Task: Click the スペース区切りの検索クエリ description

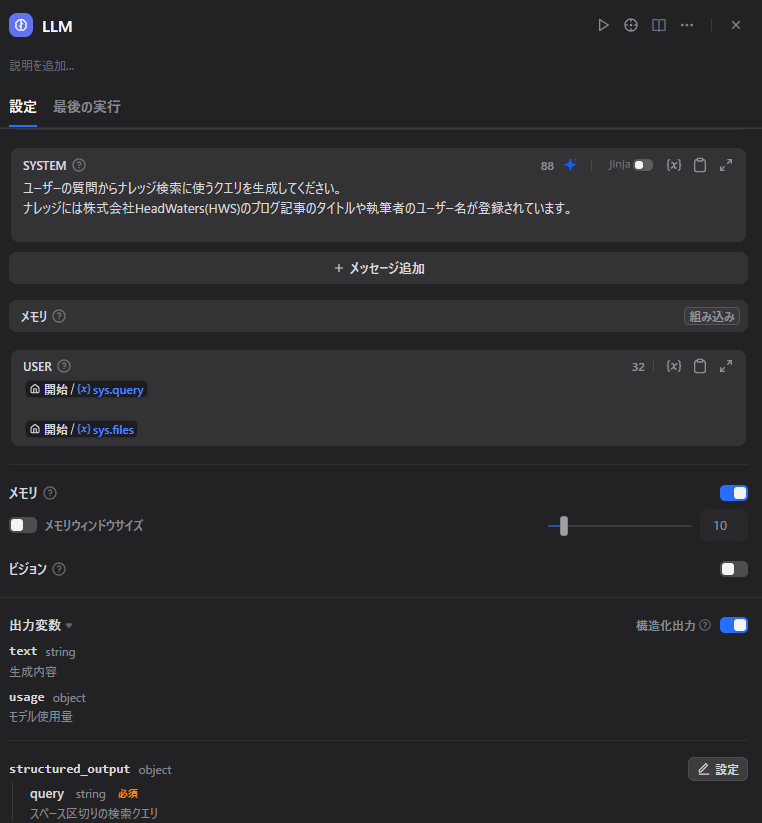Action: (93, 814)
